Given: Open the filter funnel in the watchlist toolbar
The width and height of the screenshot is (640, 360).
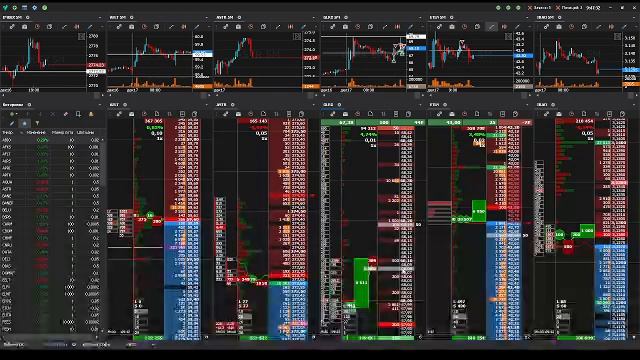Looking at the screenshot, I should [x=37, y=123].
